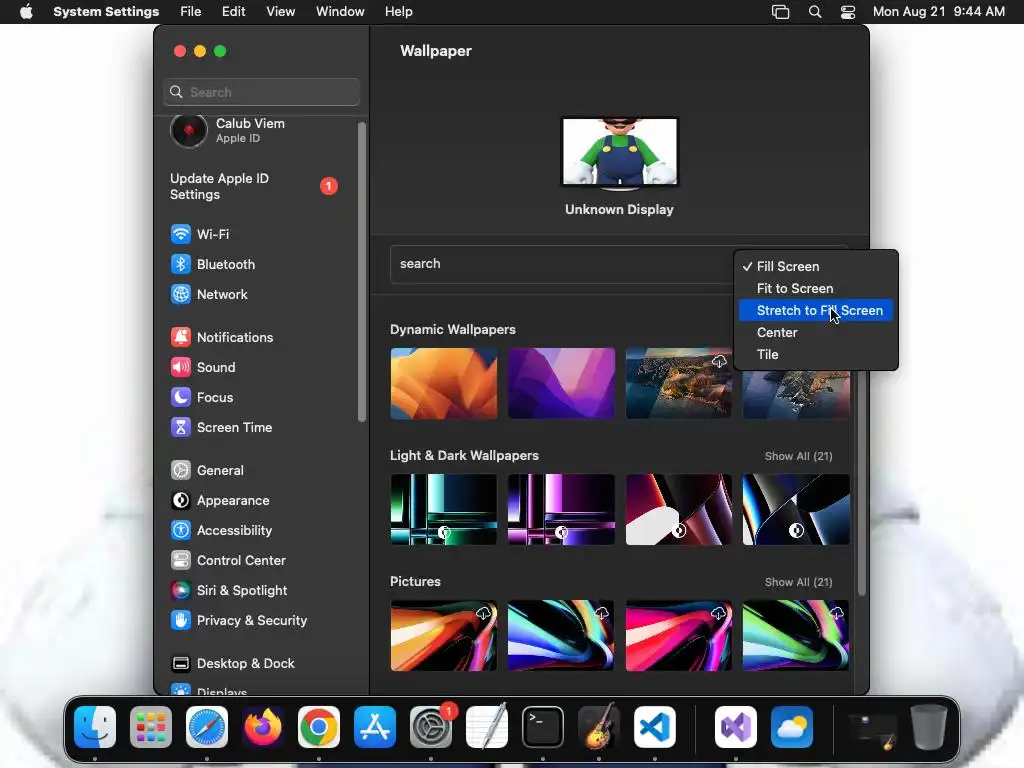Open the Edit menu
The image size is (1024, 768).
233,12
